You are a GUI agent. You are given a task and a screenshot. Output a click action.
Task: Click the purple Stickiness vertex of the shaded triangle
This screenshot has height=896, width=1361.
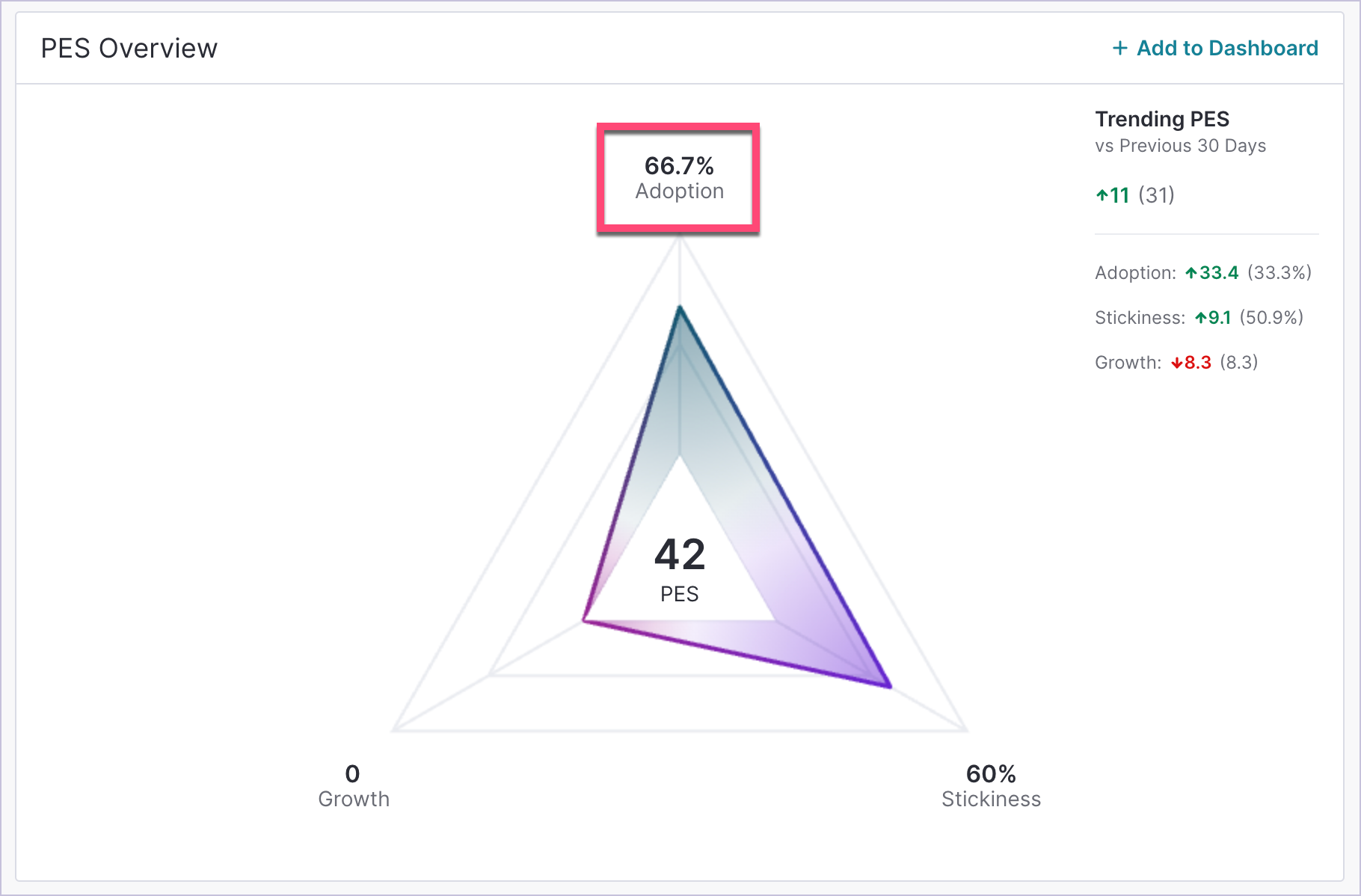pyautogui.click(x=889, y=685)
